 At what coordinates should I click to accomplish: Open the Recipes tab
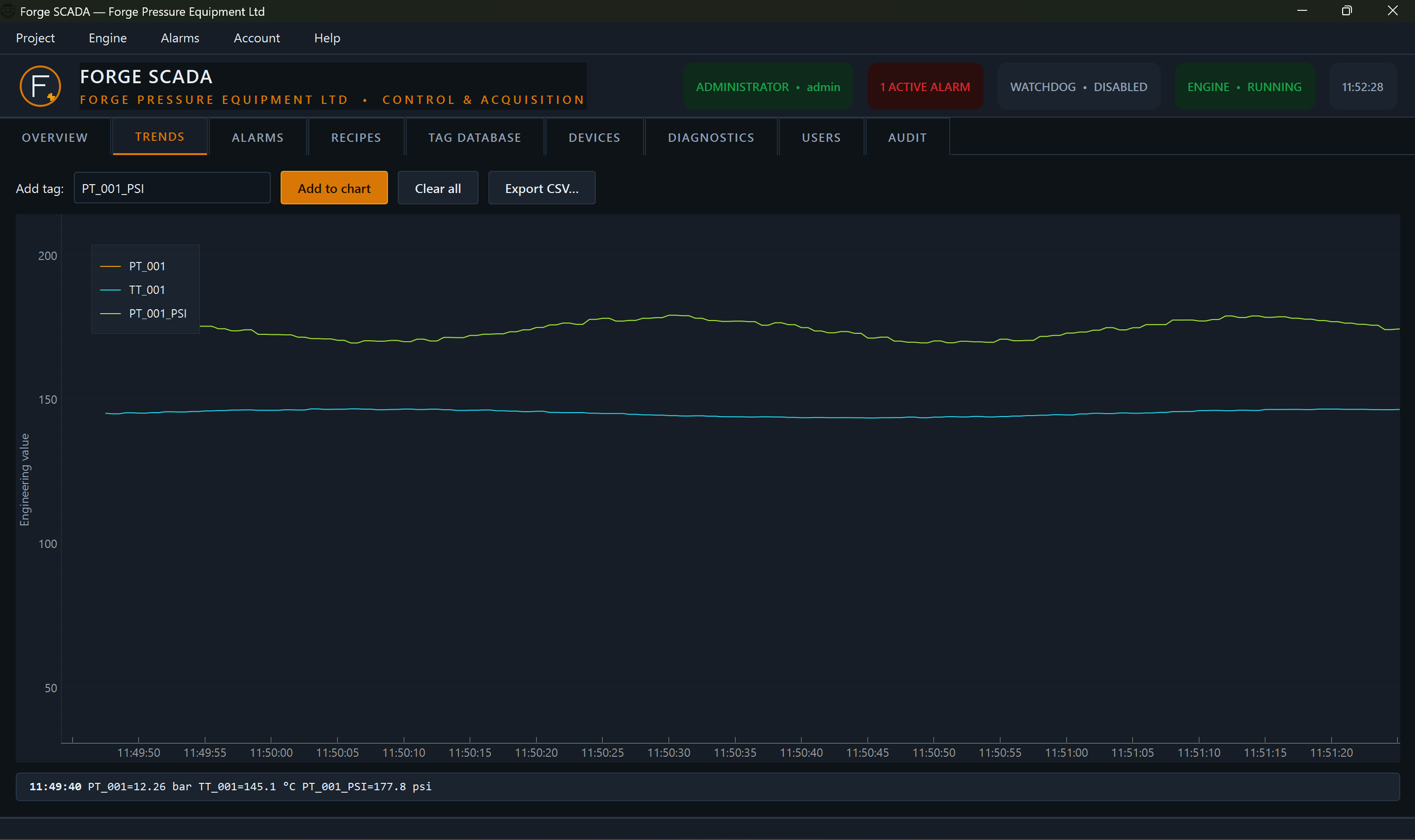coord(356,138)
